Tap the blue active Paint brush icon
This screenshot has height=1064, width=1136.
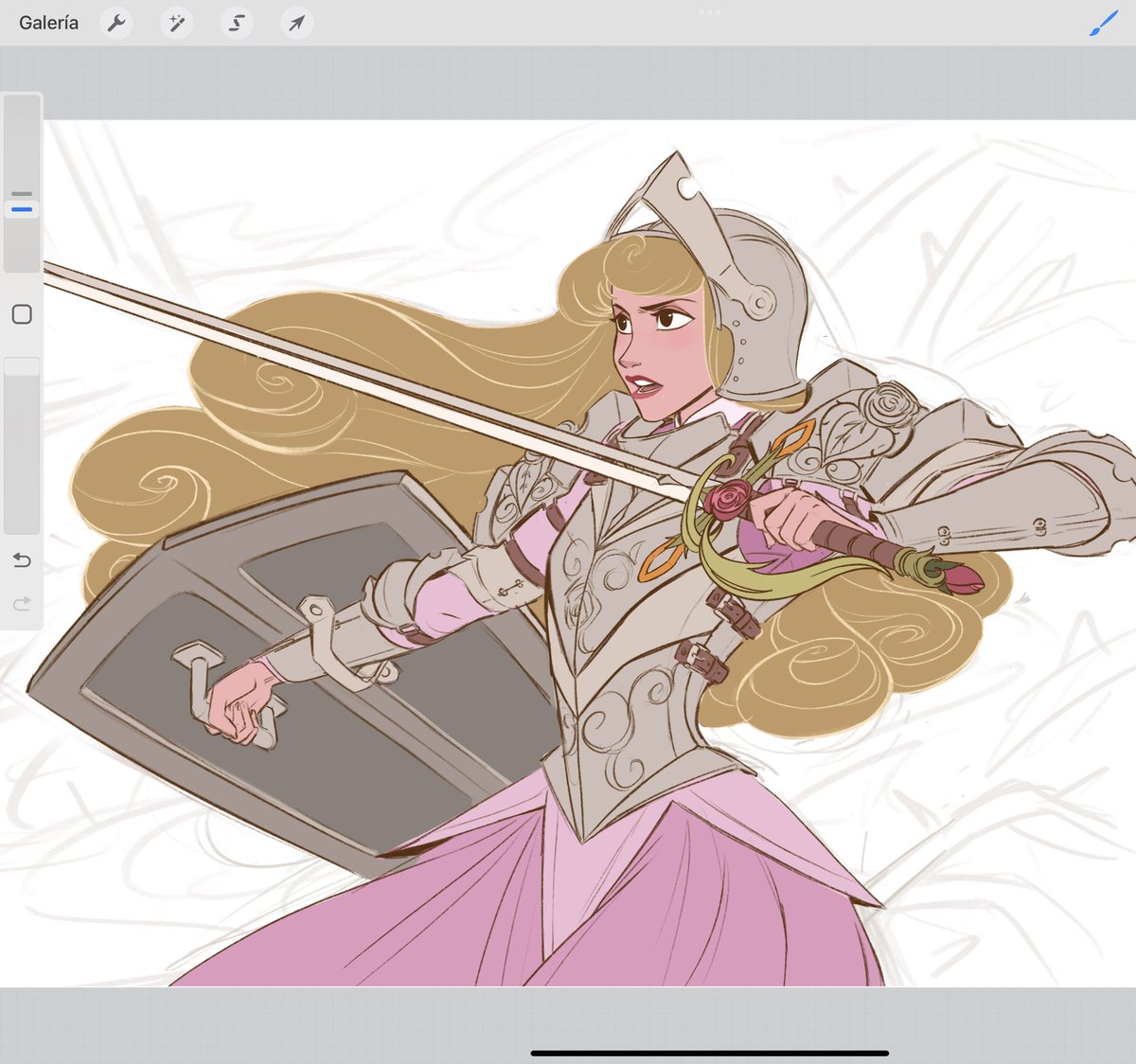pyautogui.click(x=1101, y=23)
